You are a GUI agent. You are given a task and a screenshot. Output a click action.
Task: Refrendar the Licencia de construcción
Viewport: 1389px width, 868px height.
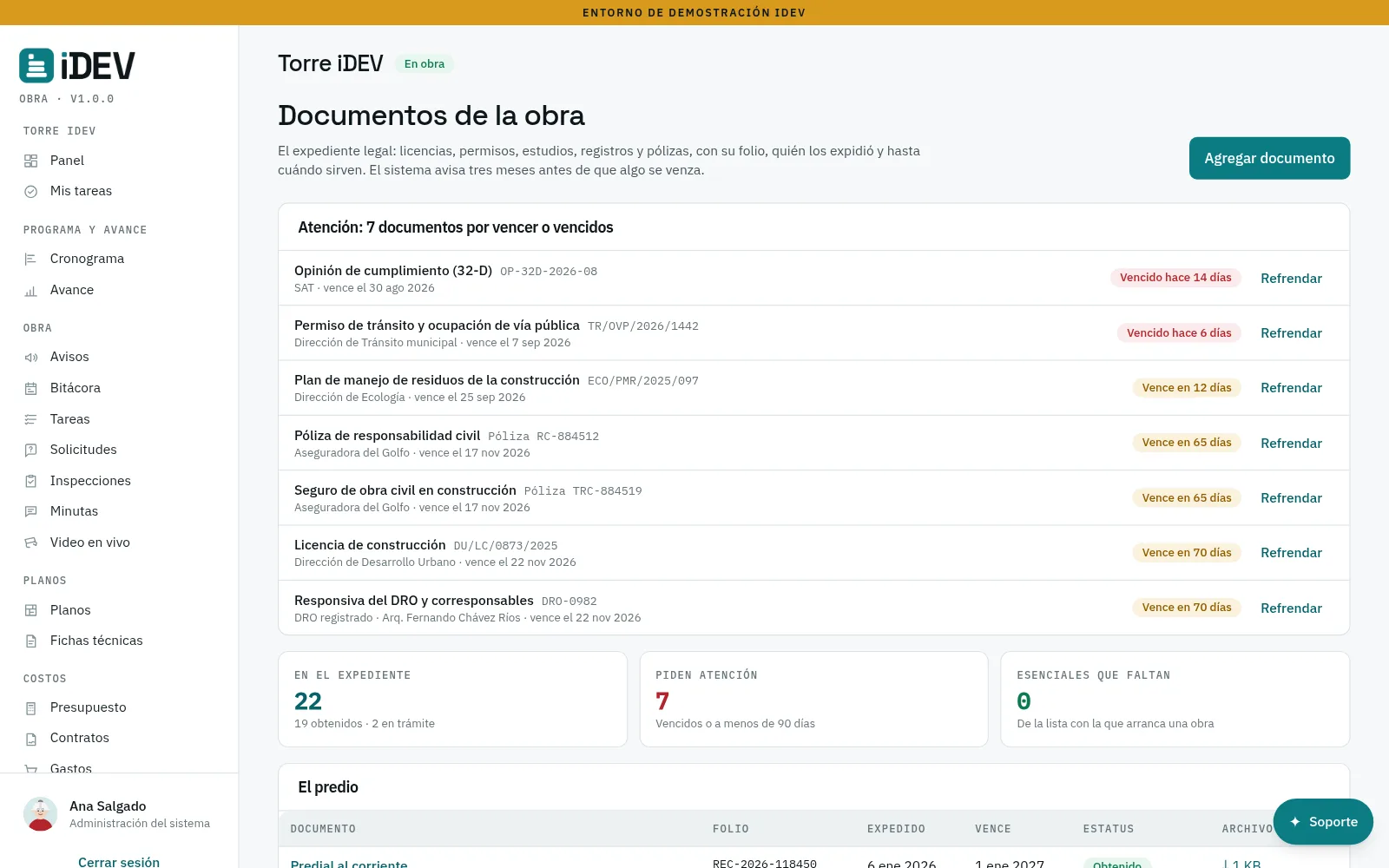(1291, 553)
